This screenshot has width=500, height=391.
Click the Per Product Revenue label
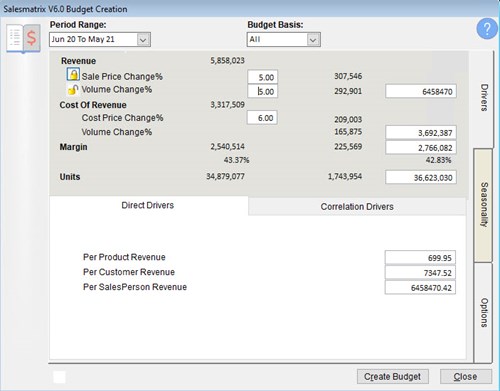124,257
